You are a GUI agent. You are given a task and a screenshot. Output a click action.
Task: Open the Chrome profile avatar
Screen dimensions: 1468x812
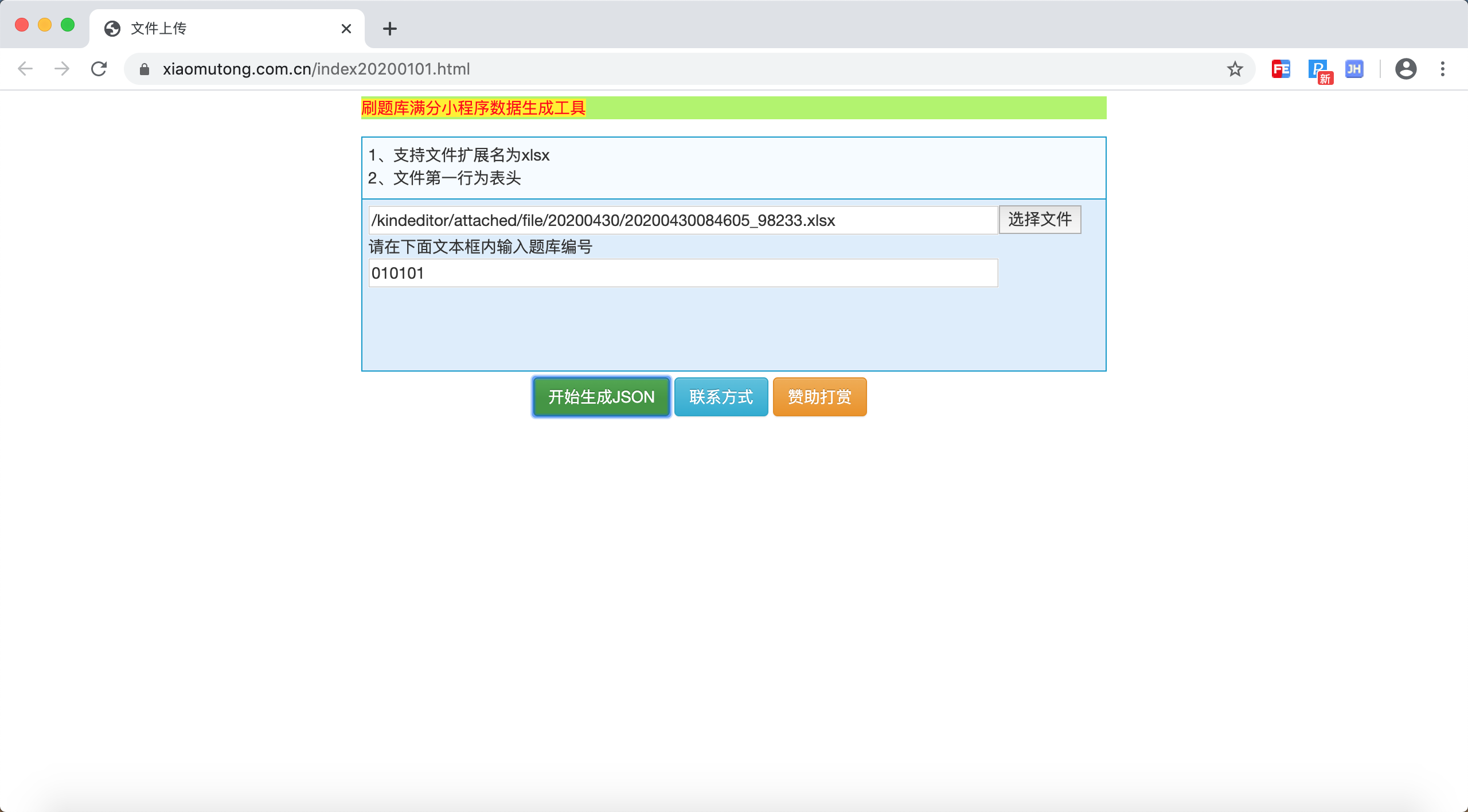[1405, 69]
